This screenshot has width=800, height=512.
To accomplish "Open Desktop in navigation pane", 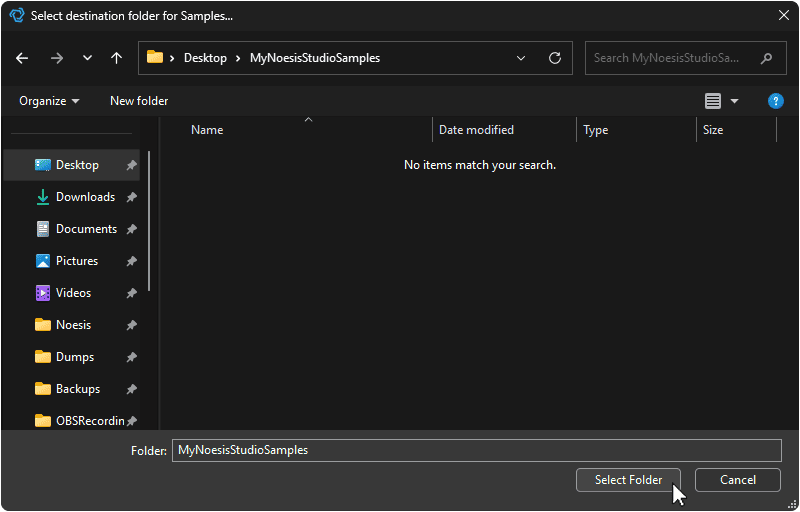I will point(71,165).
